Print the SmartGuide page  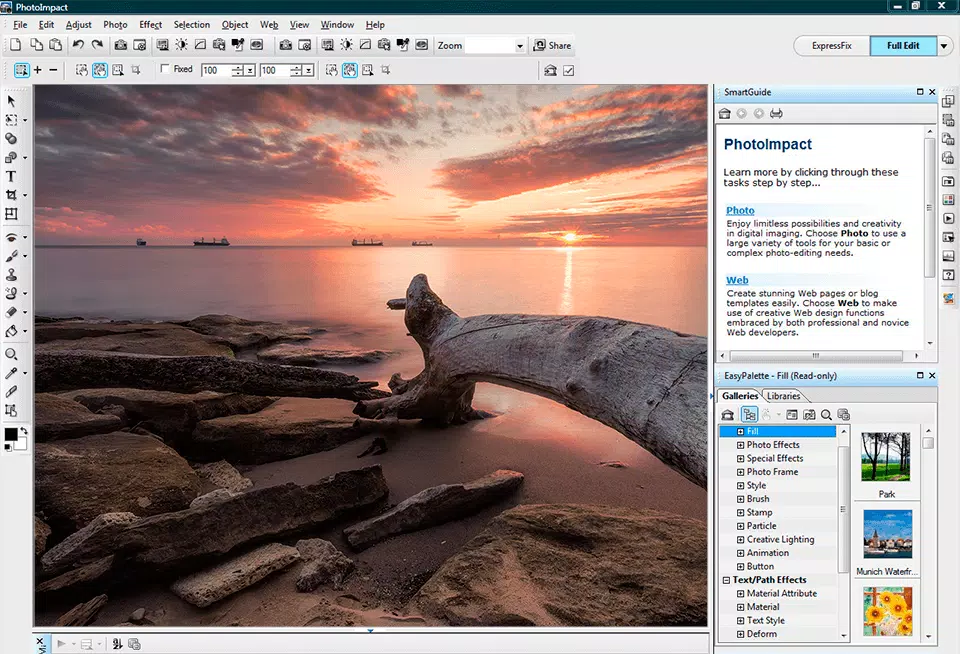point(776,113)
